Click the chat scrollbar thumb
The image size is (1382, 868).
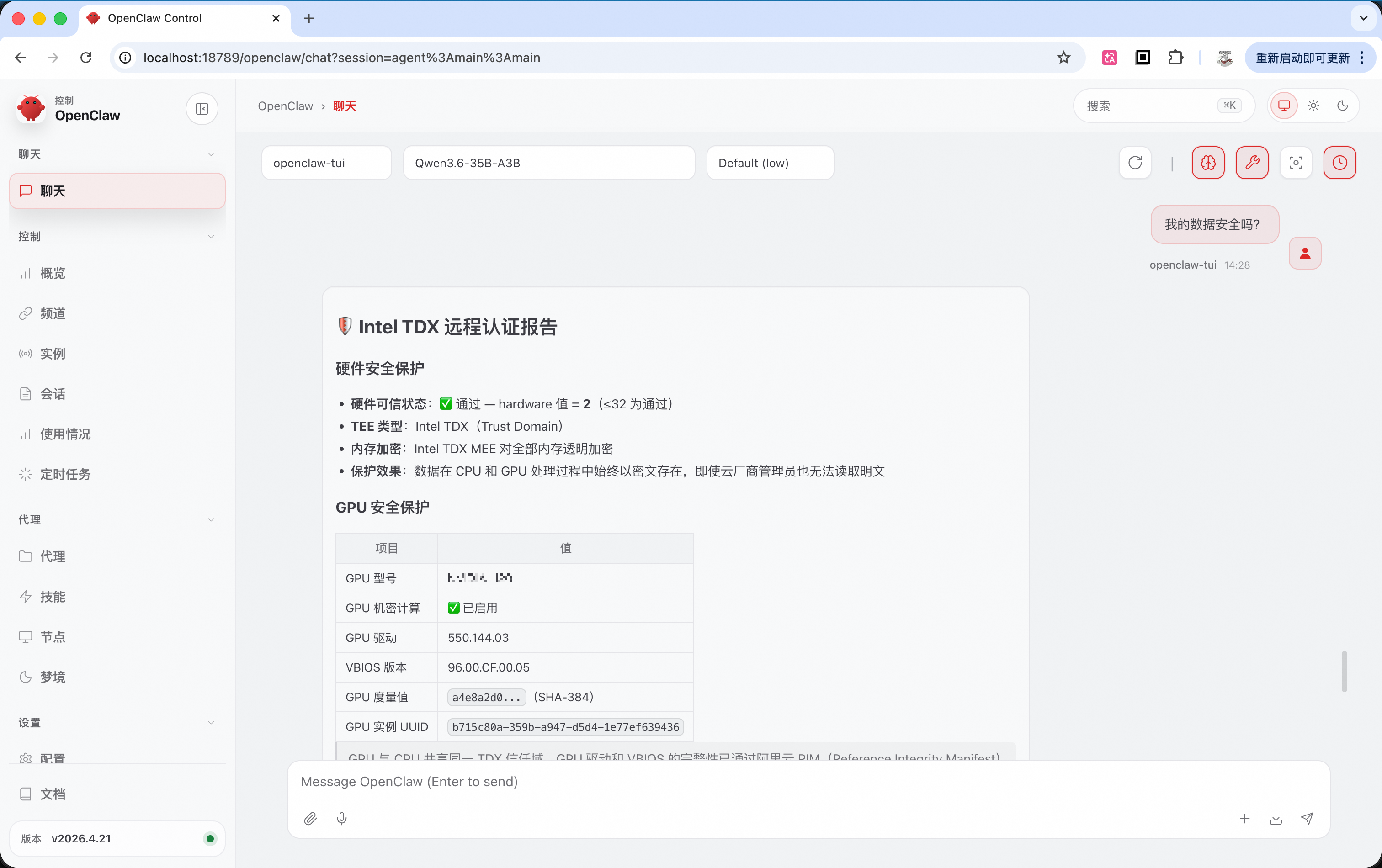coord(1344,671)
